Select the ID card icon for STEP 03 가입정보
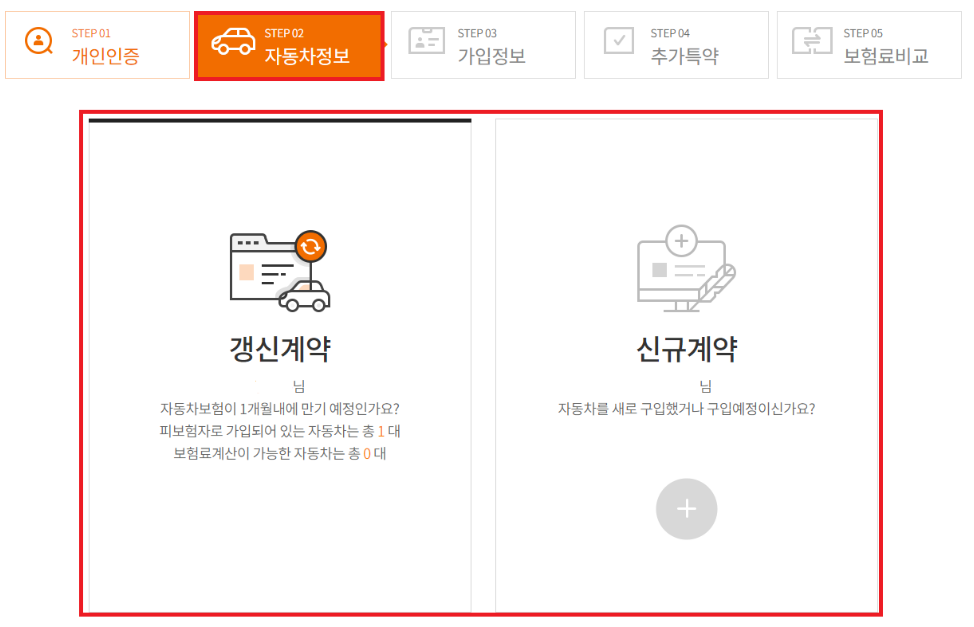 (x=427, y=42)
